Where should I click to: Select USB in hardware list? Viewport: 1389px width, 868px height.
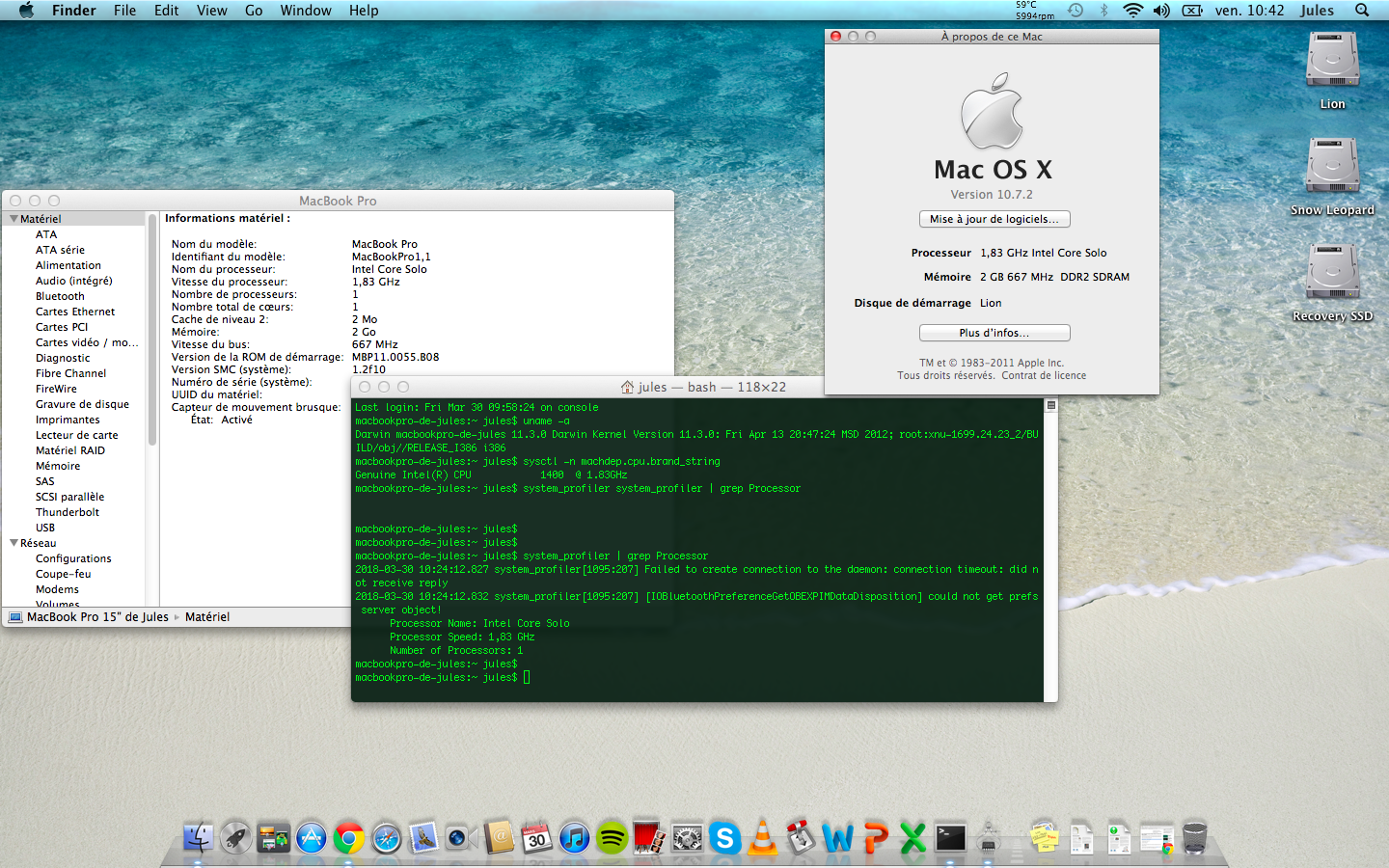point(45,528)
